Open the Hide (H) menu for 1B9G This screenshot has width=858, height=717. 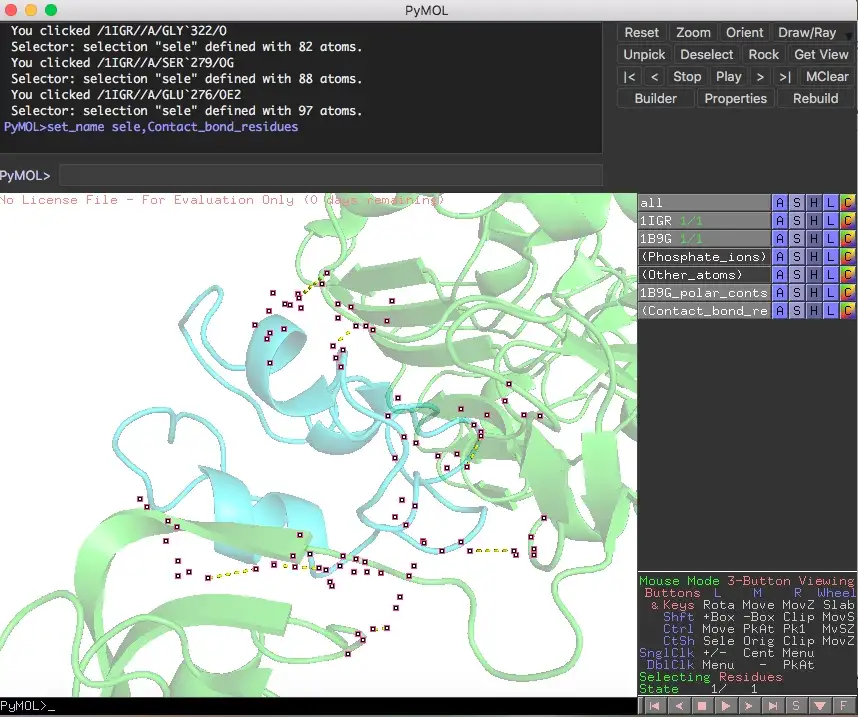tap(813, 239)
